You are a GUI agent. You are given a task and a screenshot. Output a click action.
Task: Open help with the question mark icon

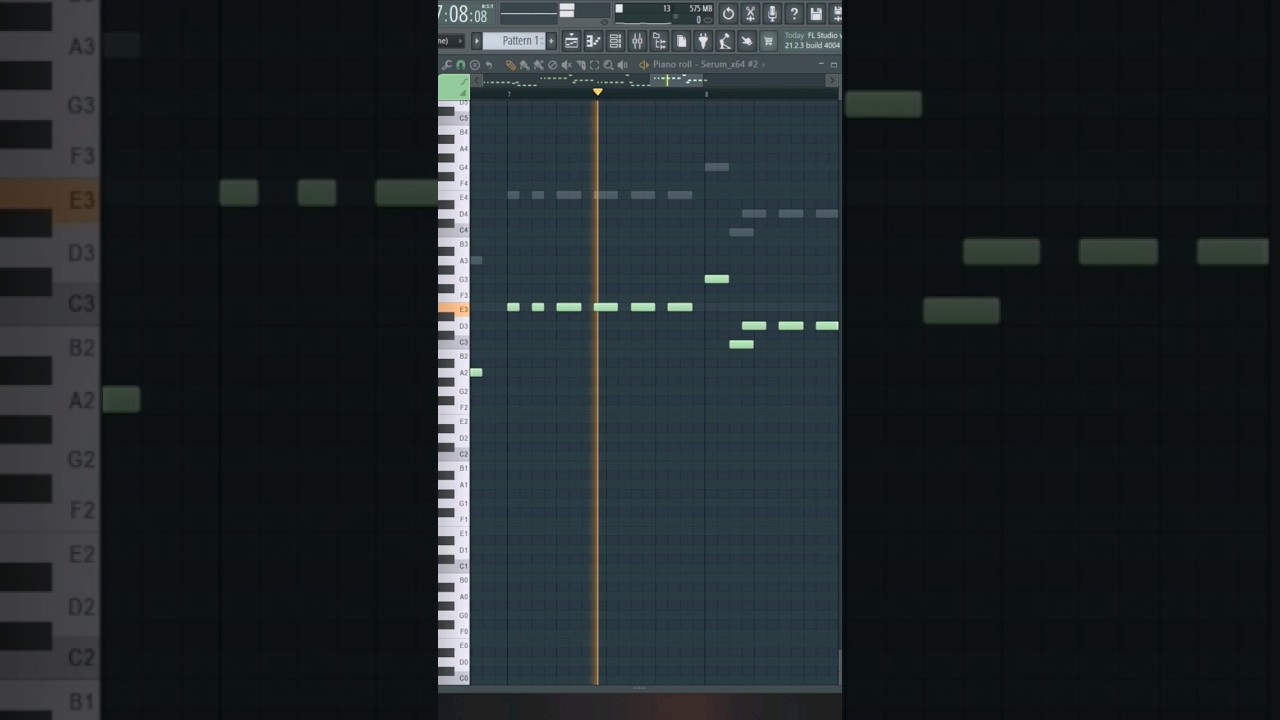click(794, 13)
